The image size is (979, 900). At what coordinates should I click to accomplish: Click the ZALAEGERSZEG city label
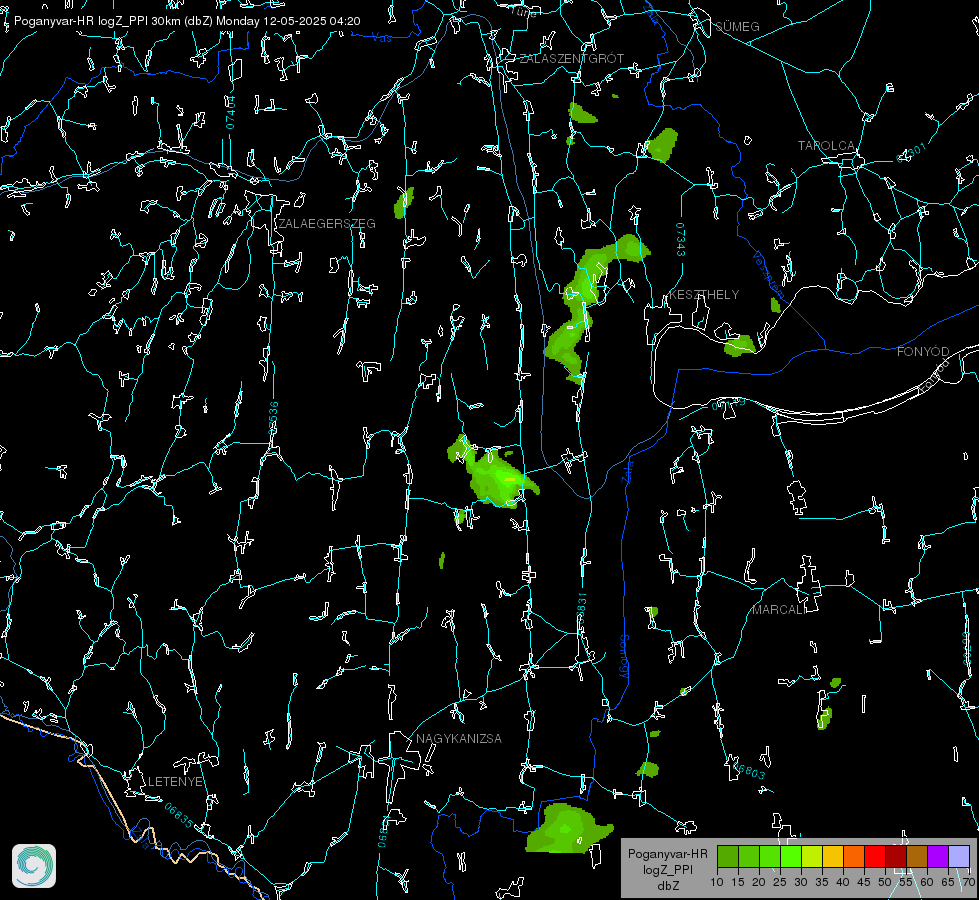coord(327,223)
